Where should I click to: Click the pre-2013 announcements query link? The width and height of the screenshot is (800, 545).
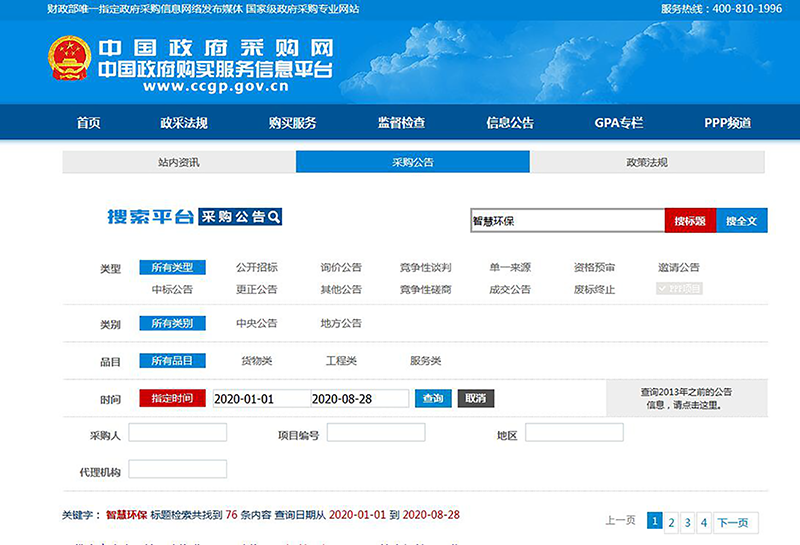(685, 399)
